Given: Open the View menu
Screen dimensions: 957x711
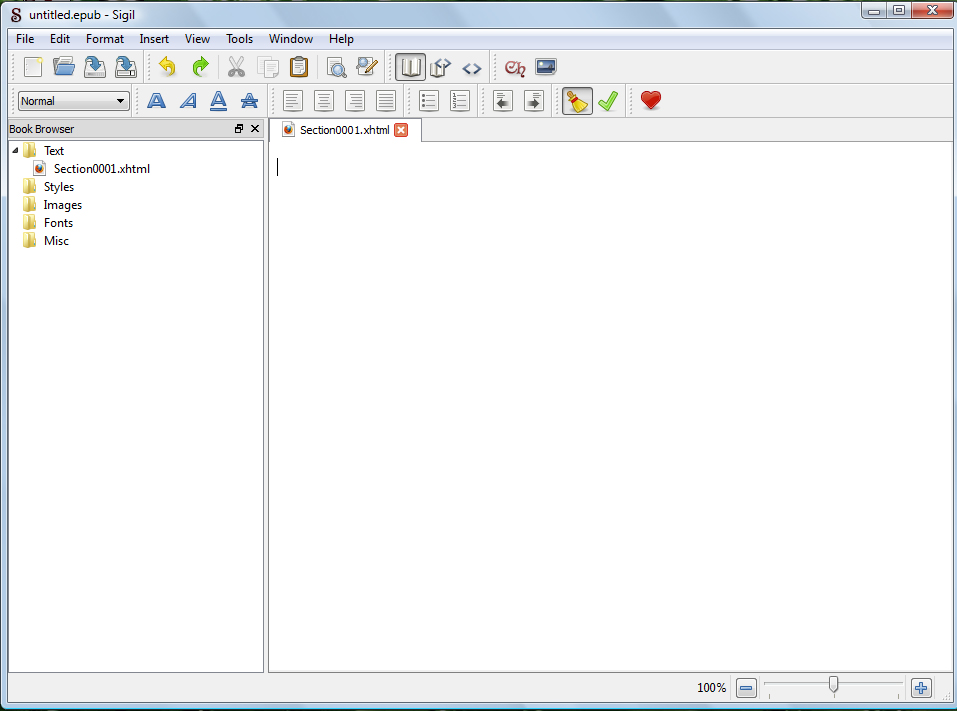Looking at the screenshot, I should coord(197,38).
